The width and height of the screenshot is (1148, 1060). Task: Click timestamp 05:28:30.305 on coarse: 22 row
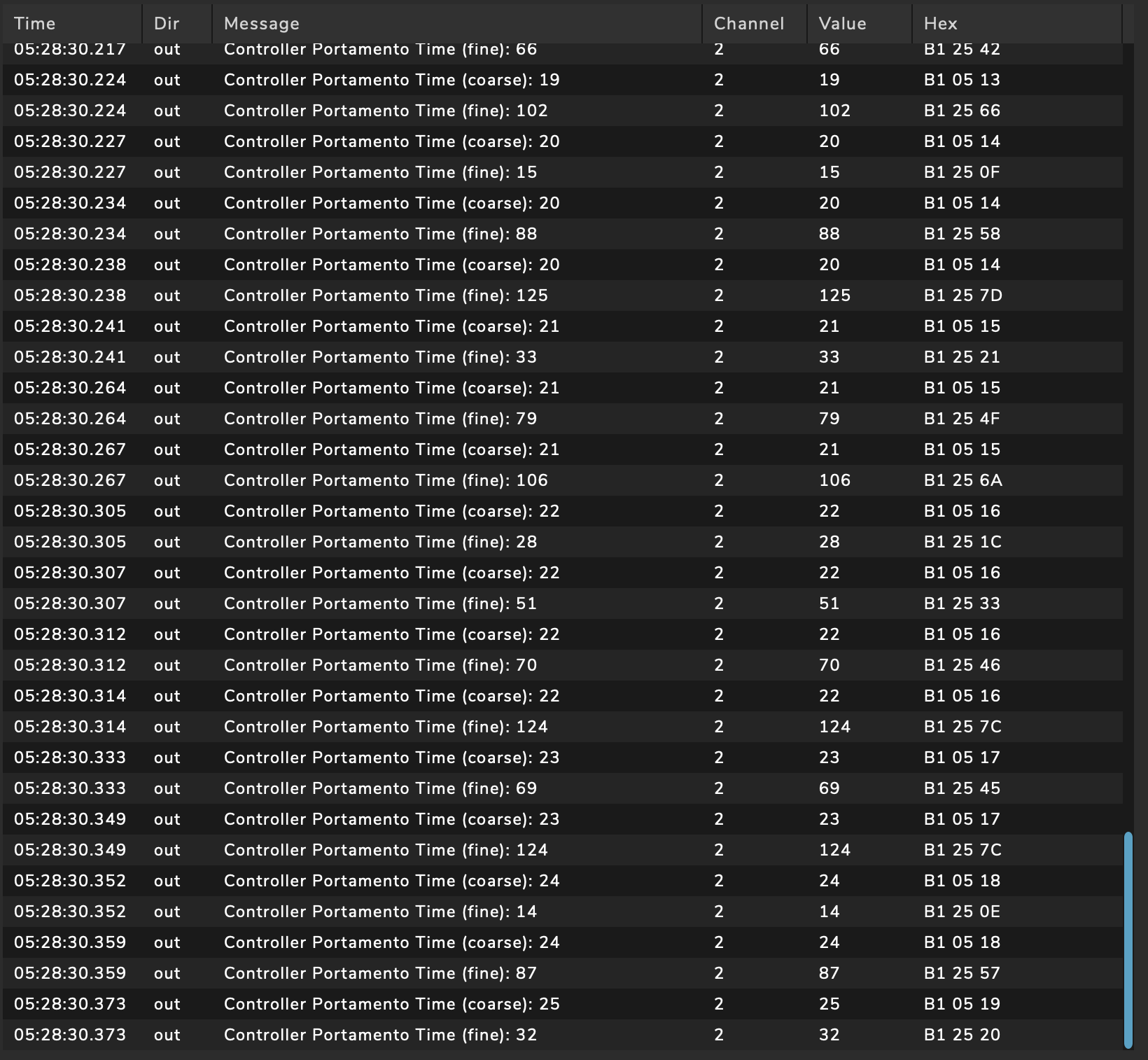[x=70, y=511]
